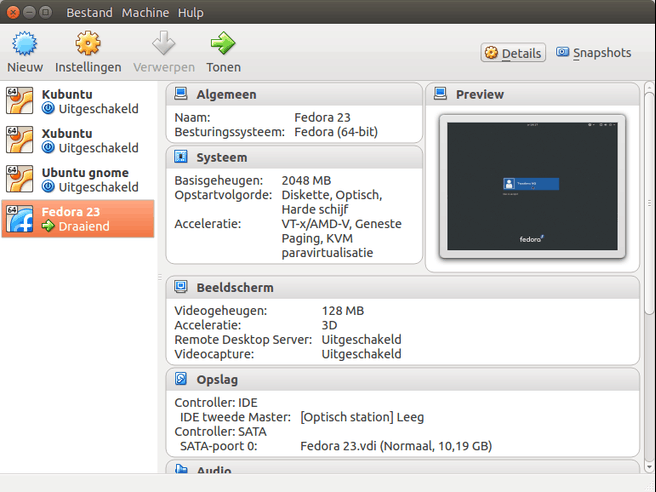656x492 pixels.
Task: Close the VirtualBox window
Action: point(13,13)
